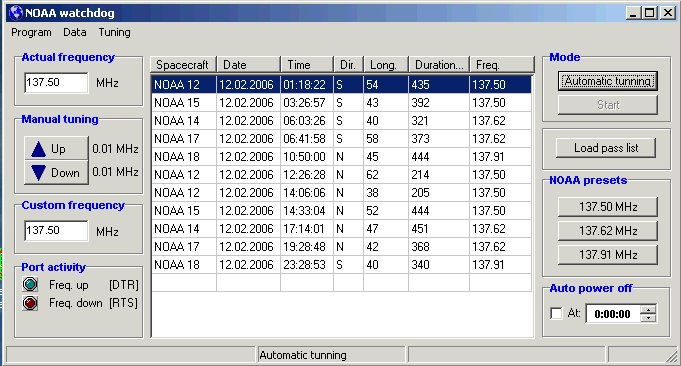
Task: Click the Up arrow tuning button
Action: [x=56, y=149]
